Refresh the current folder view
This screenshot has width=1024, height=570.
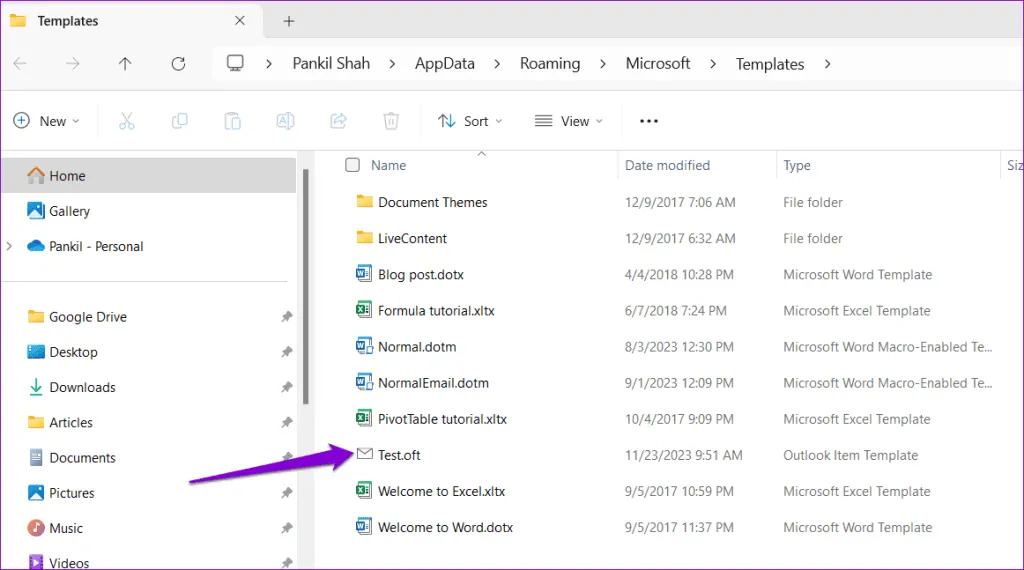(178, 64)
